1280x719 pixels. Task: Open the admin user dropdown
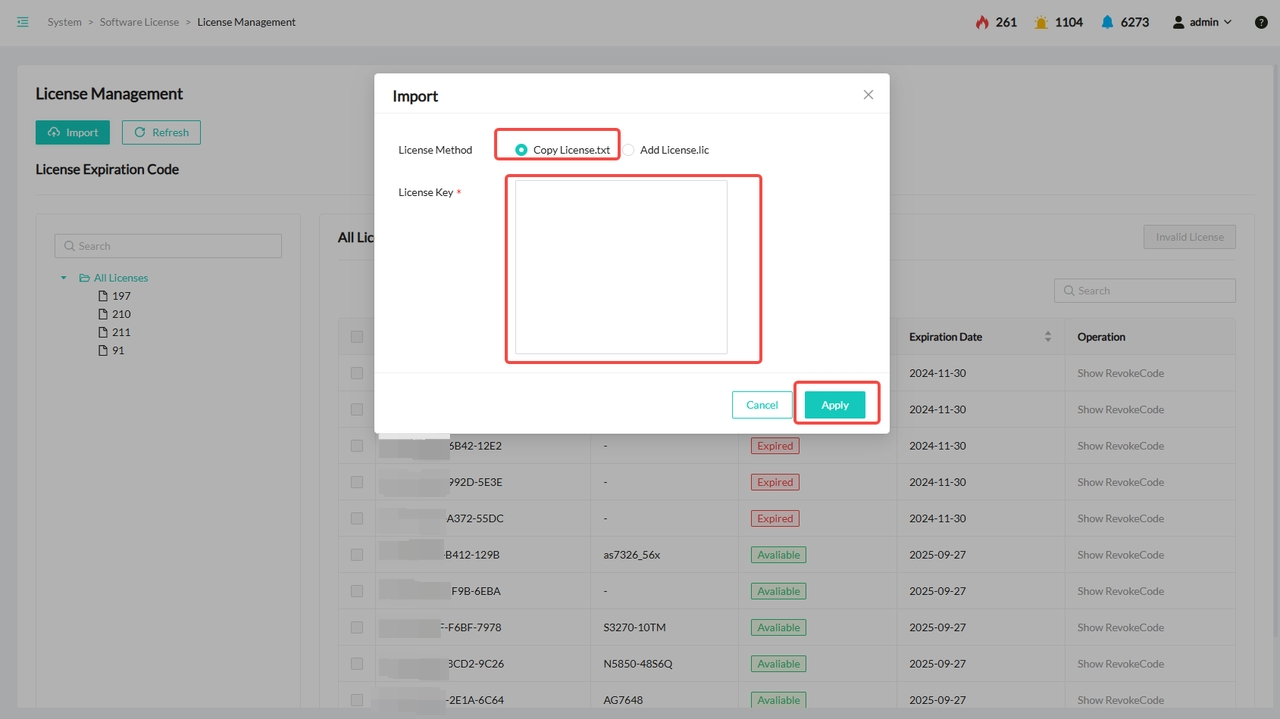1202,22
